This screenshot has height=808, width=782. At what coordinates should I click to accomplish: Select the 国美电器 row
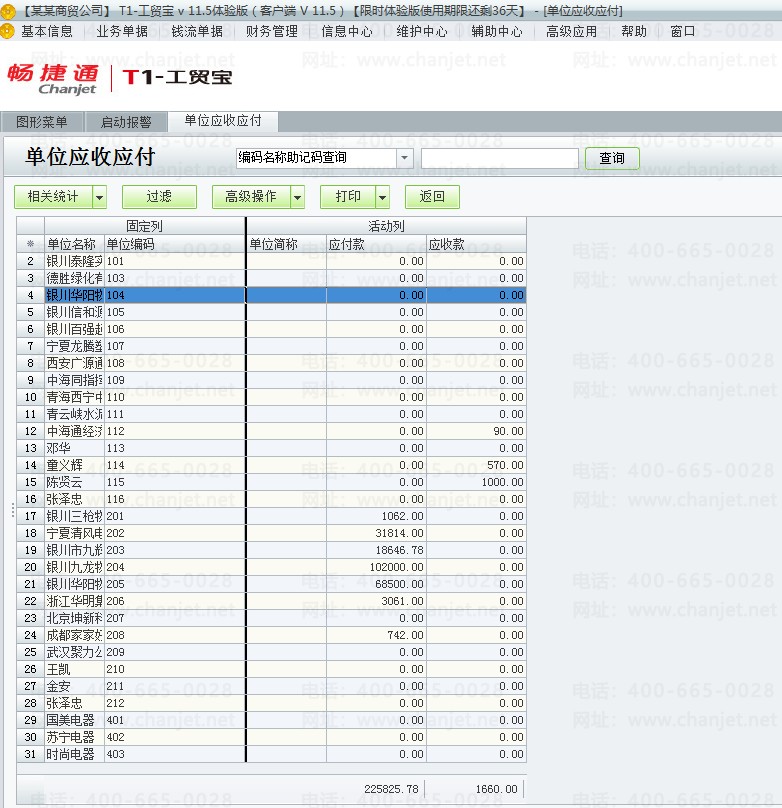[271, 720]
